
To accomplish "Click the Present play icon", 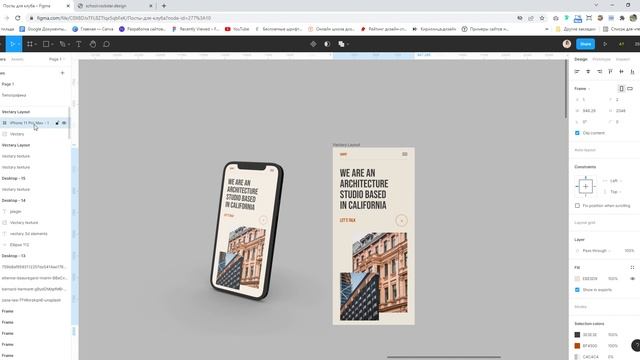I will coord(605,44).
